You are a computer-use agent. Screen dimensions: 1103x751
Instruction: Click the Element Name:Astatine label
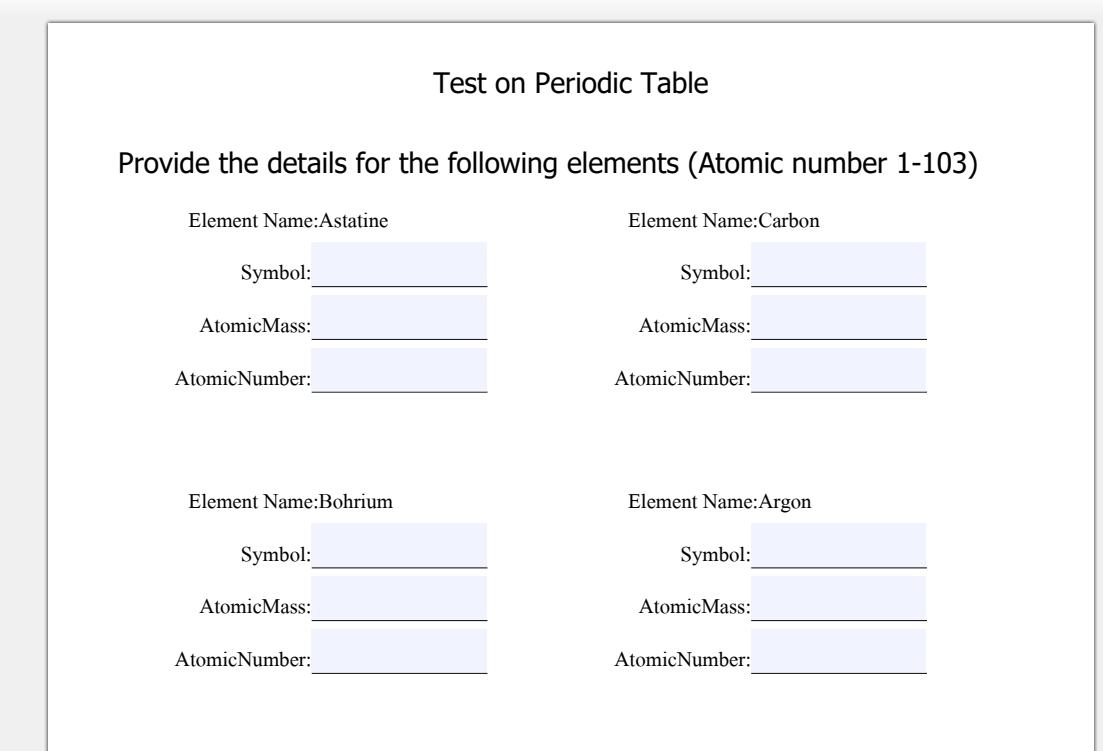pos(288,221)
